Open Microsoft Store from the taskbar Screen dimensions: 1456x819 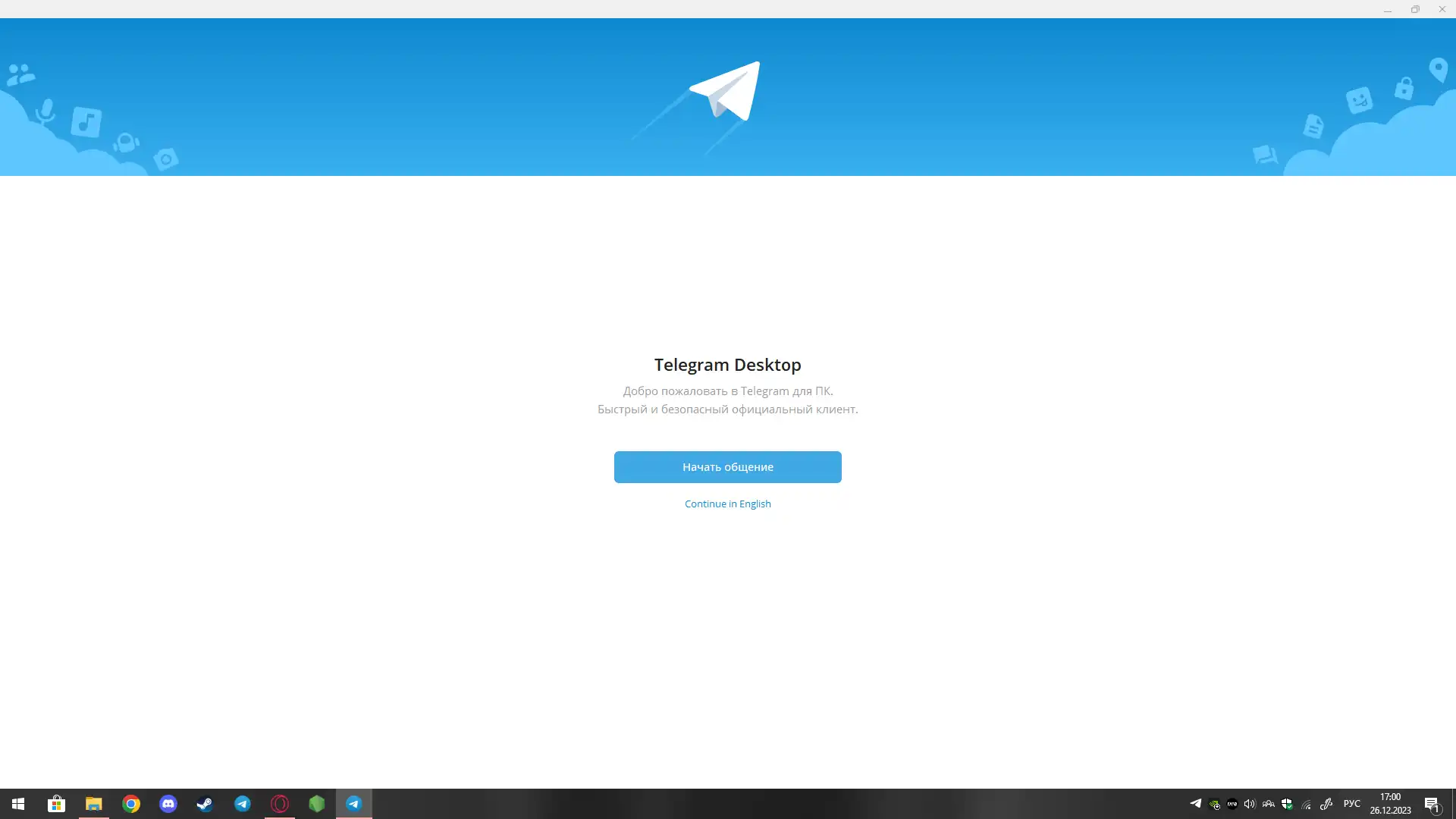tap(56, 804)
